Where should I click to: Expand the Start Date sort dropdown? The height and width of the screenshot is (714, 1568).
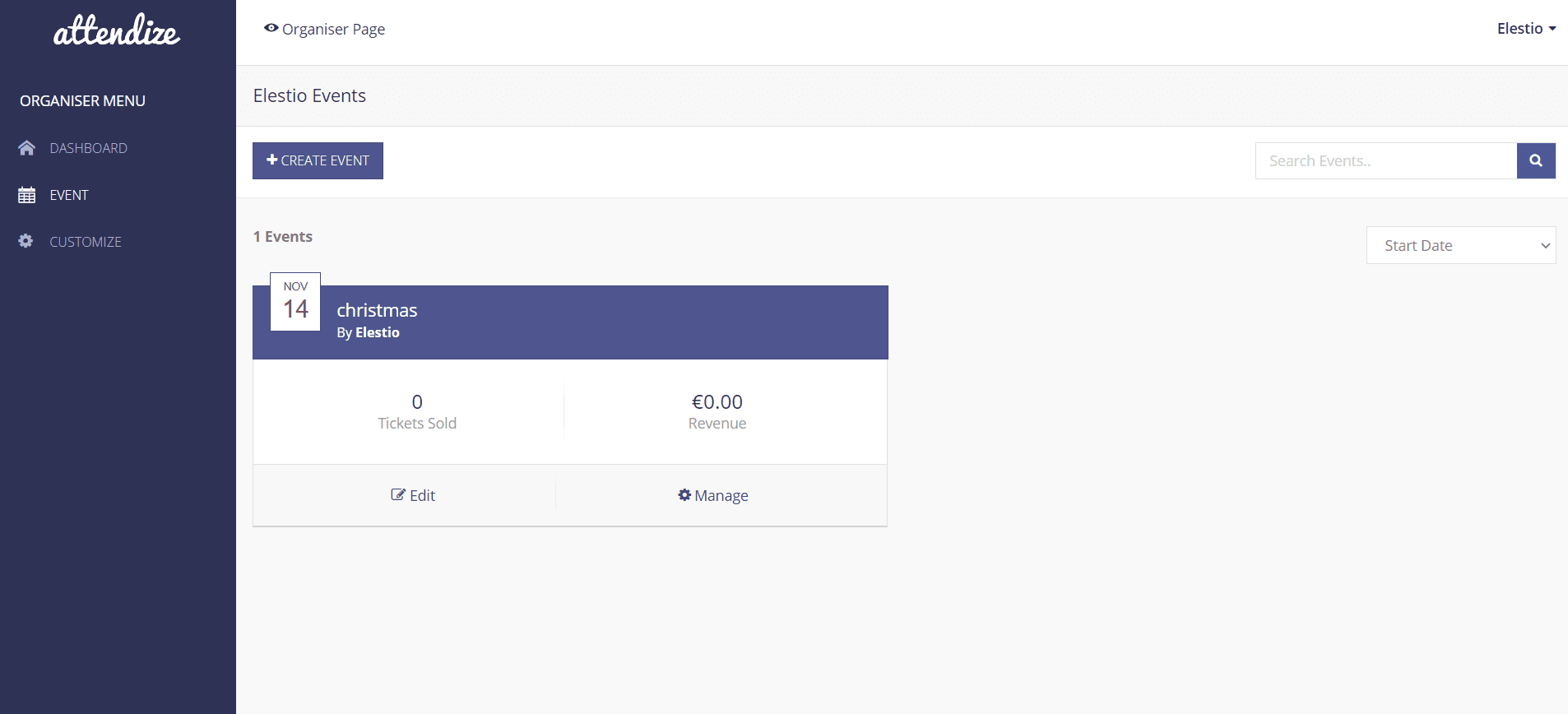(x=1460, y=245)
